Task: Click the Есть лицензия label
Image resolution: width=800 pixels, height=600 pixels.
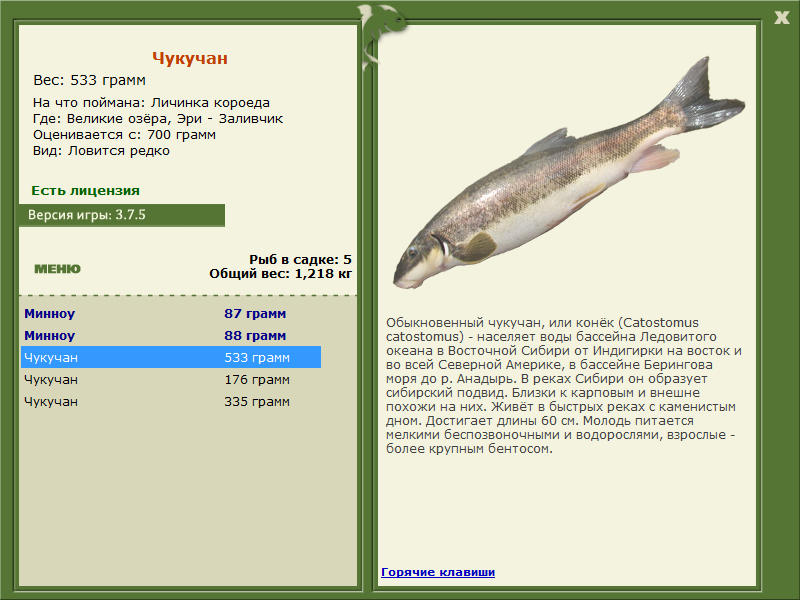Action: click(x=85, y=190)
